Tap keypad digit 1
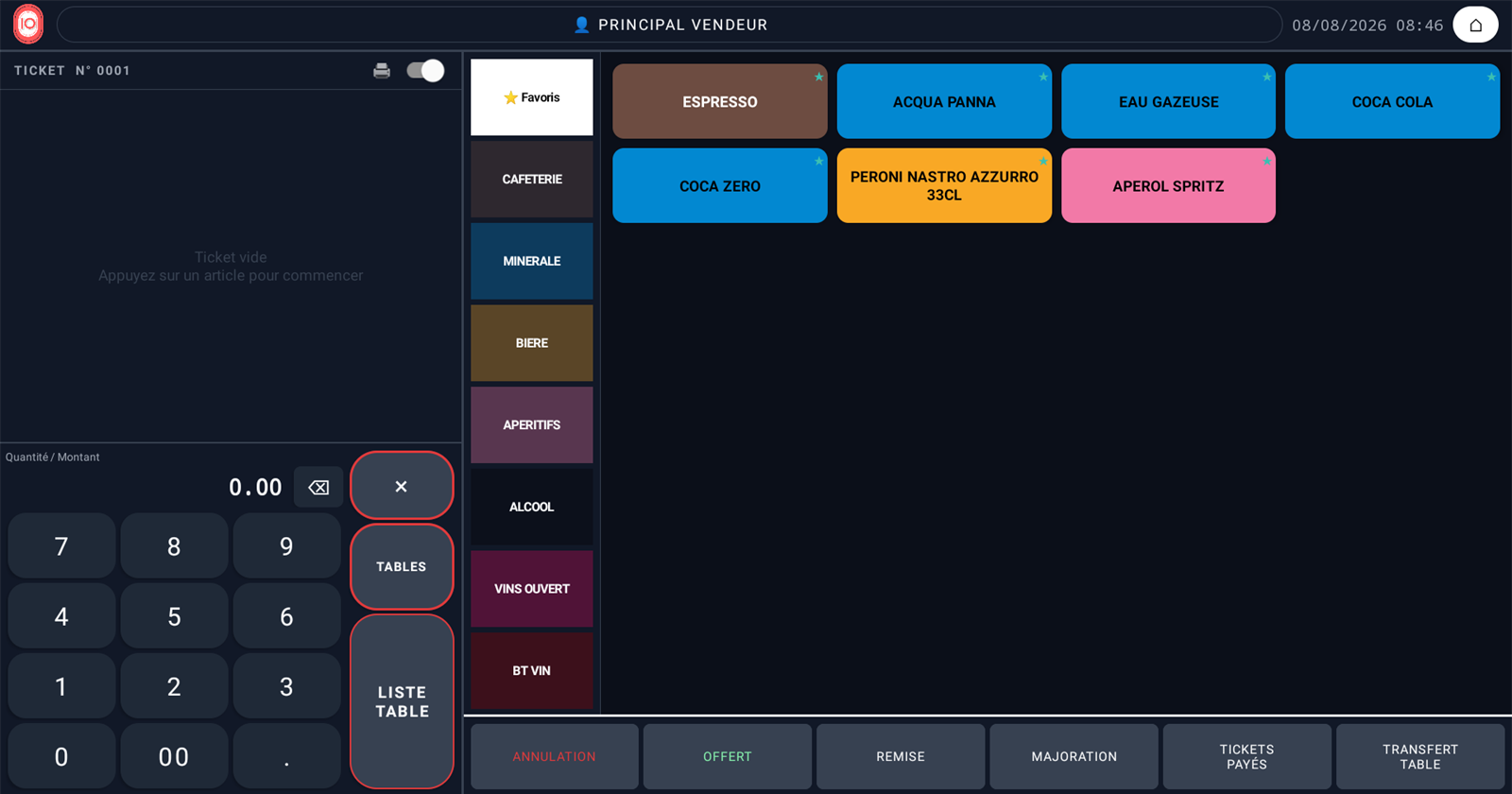This screenshot has height=794, width=1512. tap(61, 686)
